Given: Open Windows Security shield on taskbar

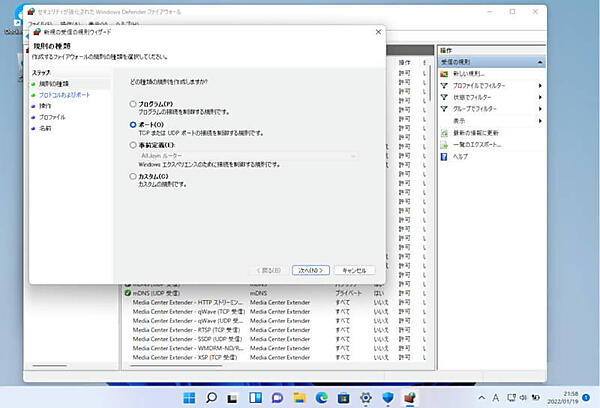Looking at the screenshot, I should pos(388,398).
